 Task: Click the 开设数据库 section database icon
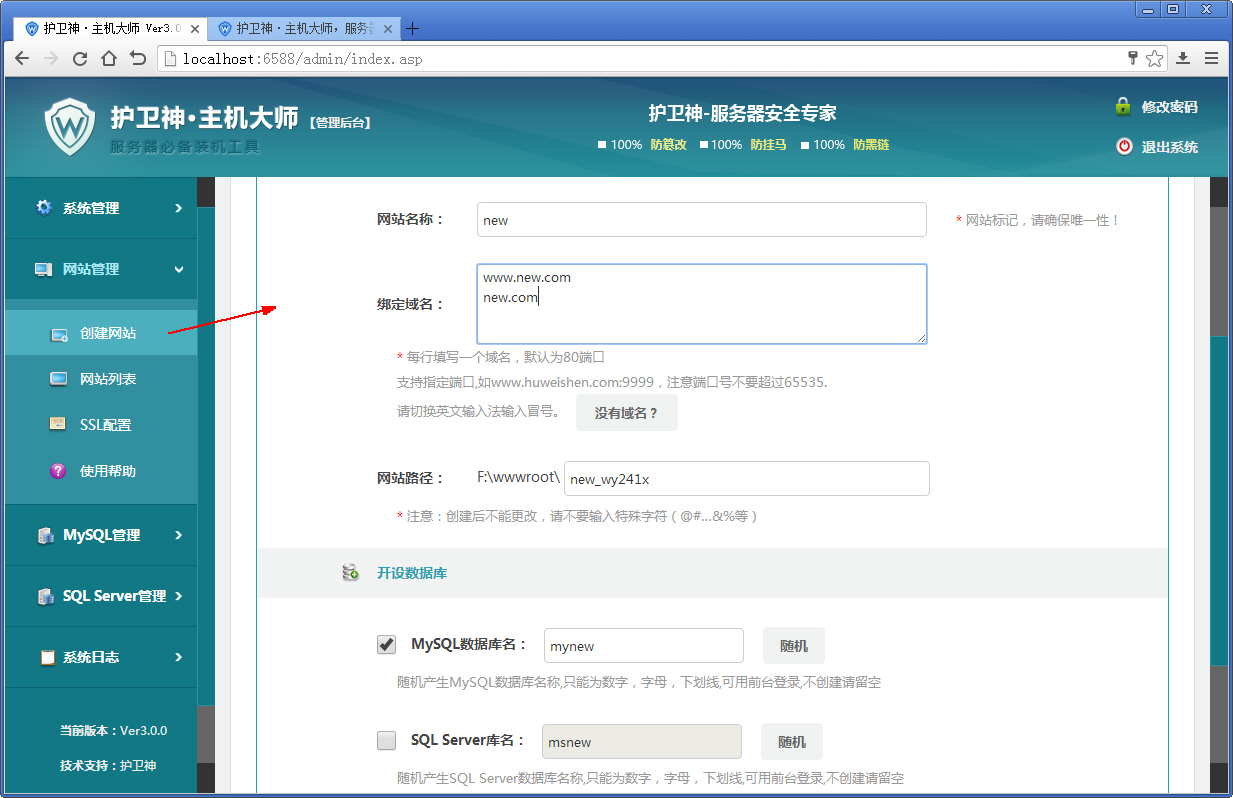(350, 573)
